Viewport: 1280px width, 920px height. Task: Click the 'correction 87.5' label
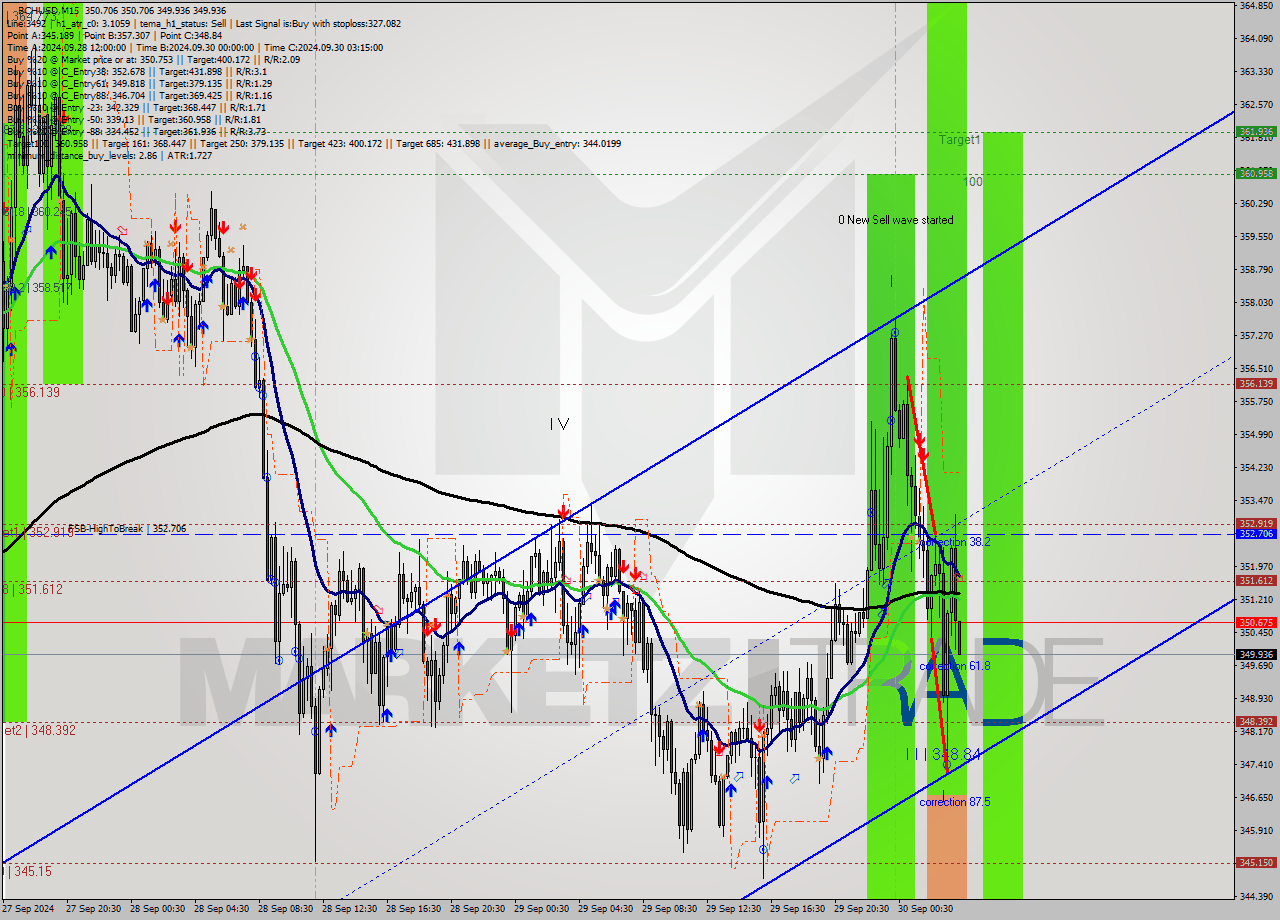955,801
